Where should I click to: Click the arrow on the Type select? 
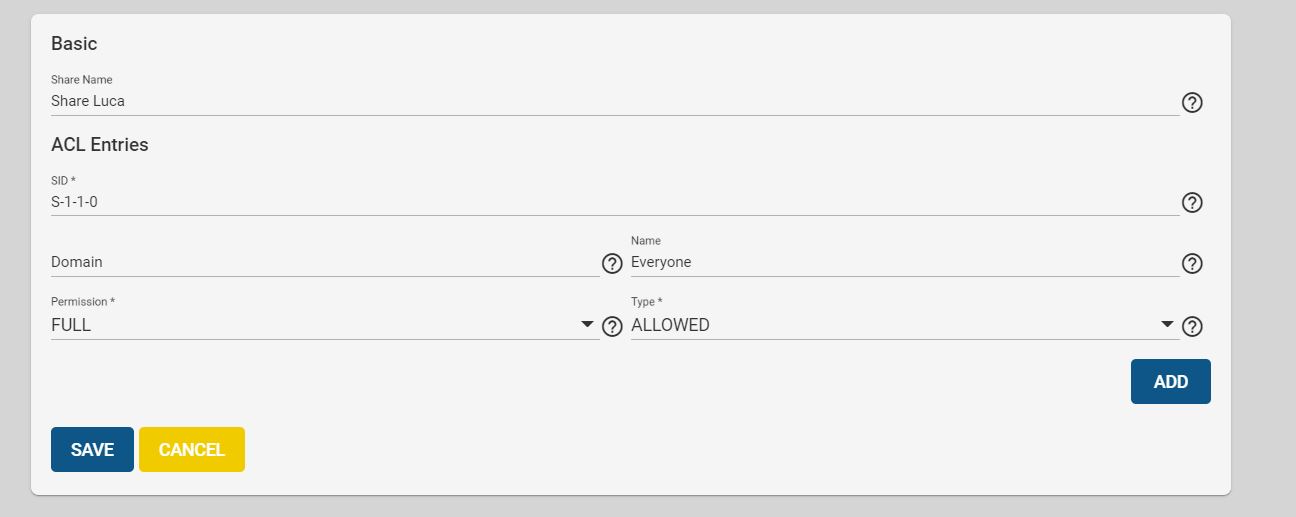(x=1167, y=325)
